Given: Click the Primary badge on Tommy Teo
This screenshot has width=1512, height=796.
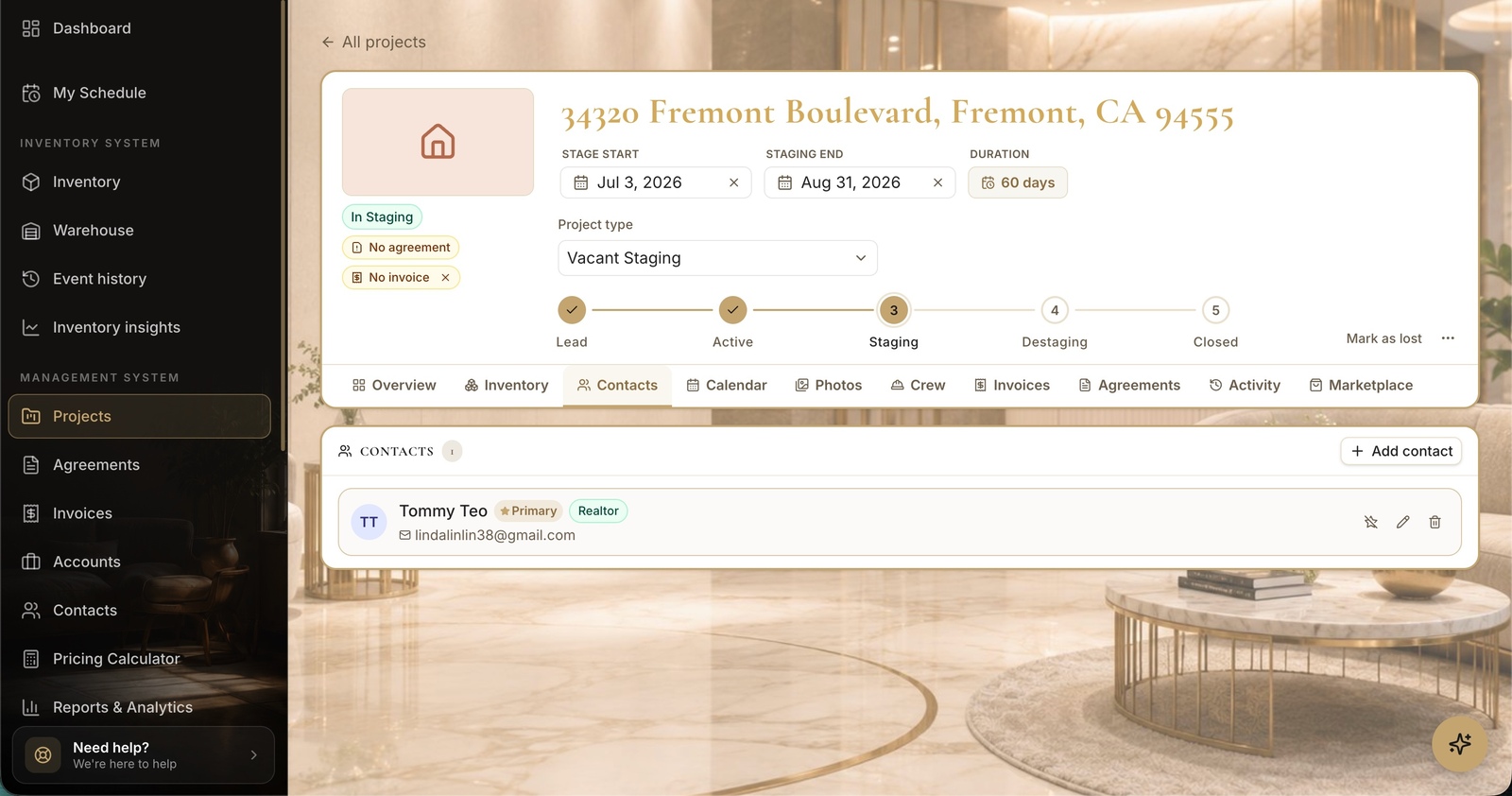Looking at the screenshot, I should click(x=528, y=510).
